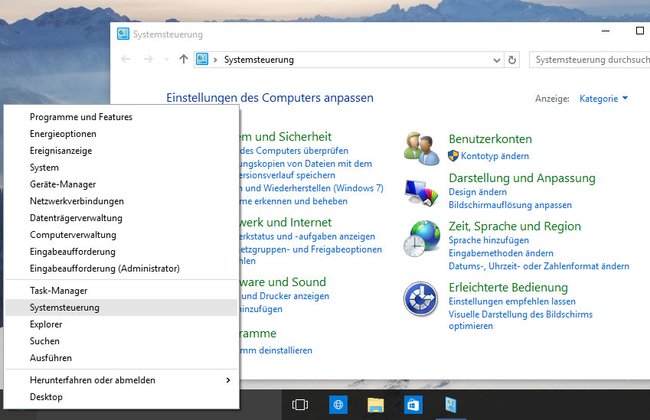Click Einstellungen empfehlen lassen link
Image resolution: width=650 pixels, height=420 pixels.
click(x=512, y=301)
